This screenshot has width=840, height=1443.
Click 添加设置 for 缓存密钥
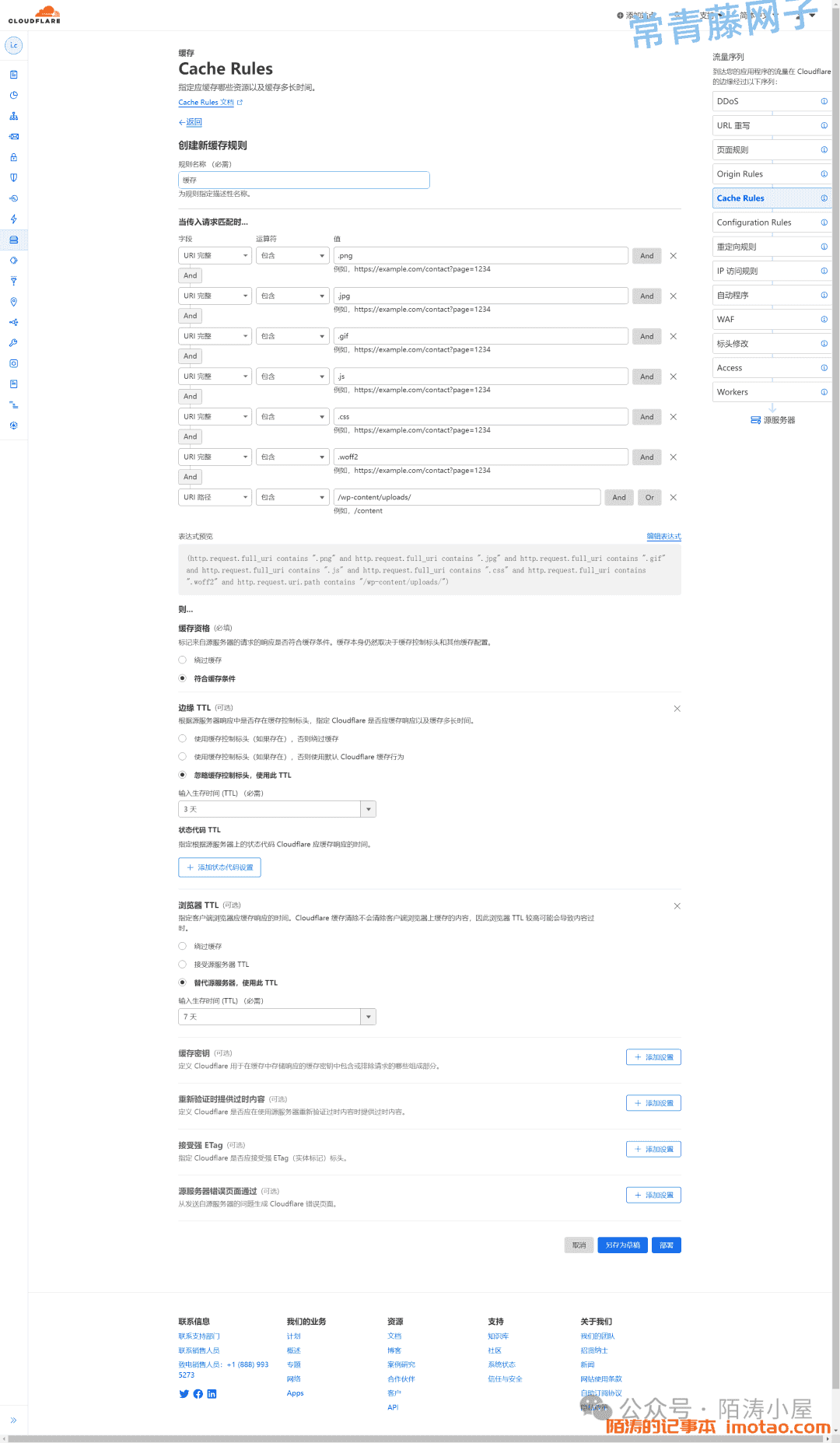(x=653, y=1058)
